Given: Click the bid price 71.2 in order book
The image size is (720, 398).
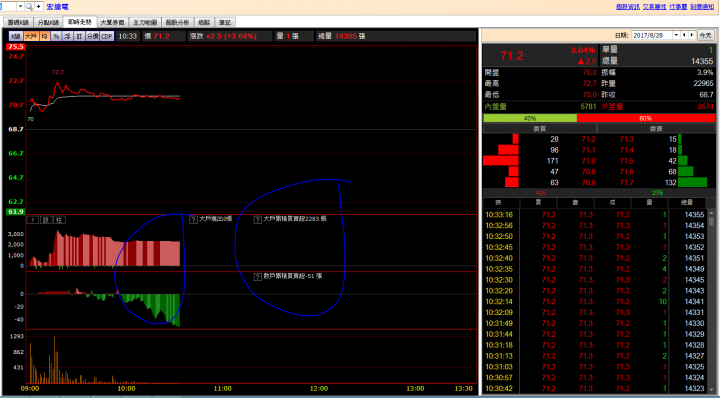Looking at the screenshot, I should pyautogui.click(x=588, y=139).
